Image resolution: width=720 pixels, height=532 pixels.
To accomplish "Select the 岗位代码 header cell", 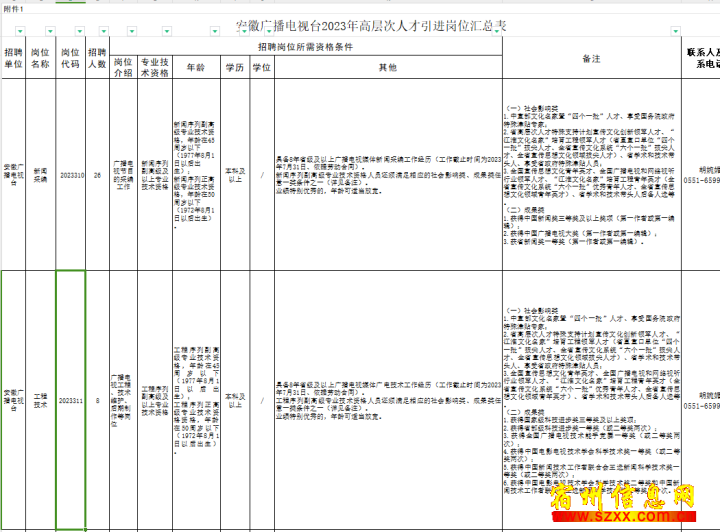I will click(70, 58).
